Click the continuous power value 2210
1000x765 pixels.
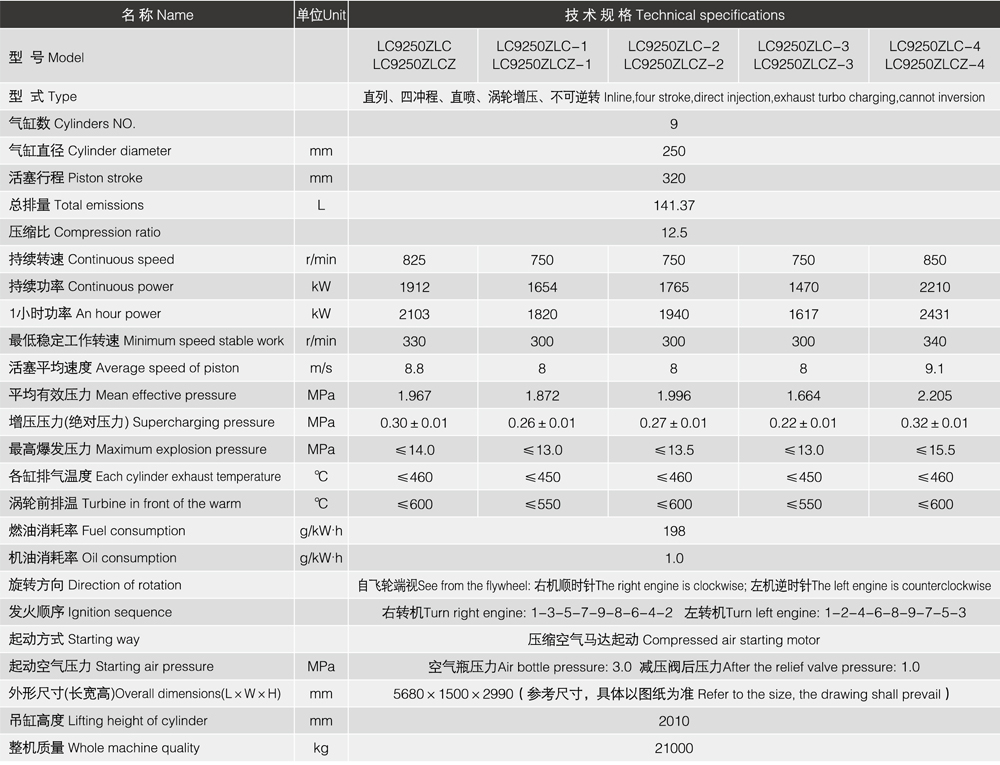click(x=934, y=286)
